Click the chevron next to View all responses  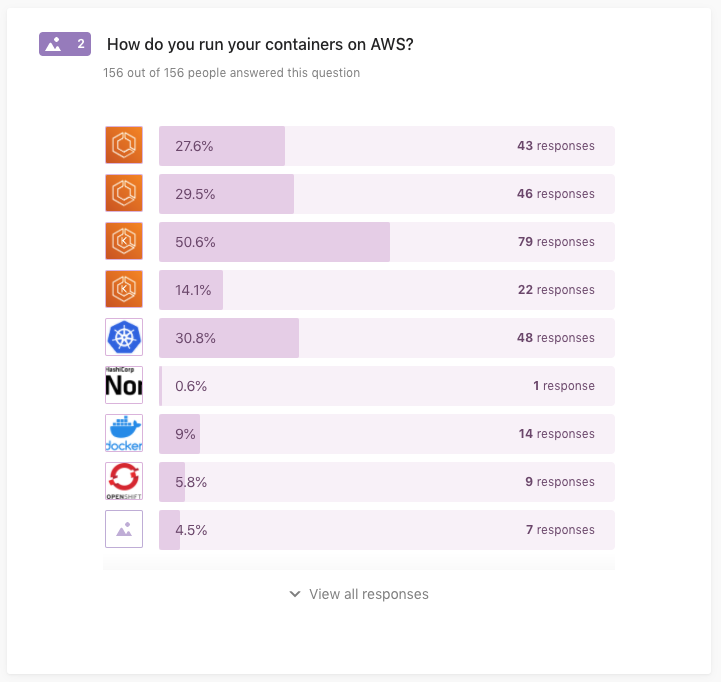coord(295,594)
